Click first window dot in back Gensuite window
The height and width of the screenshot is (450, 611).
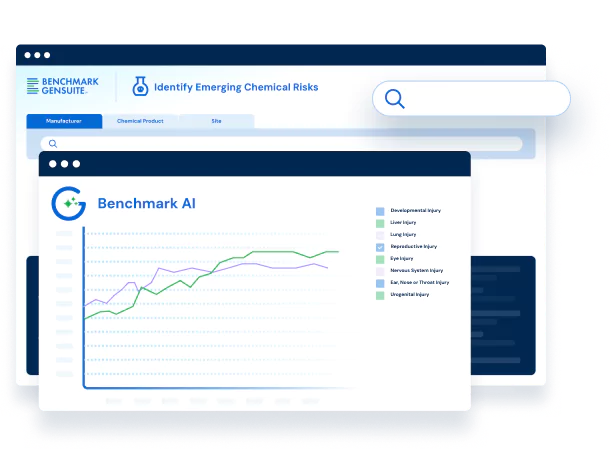pyautogui.click(x=28, y=55)
